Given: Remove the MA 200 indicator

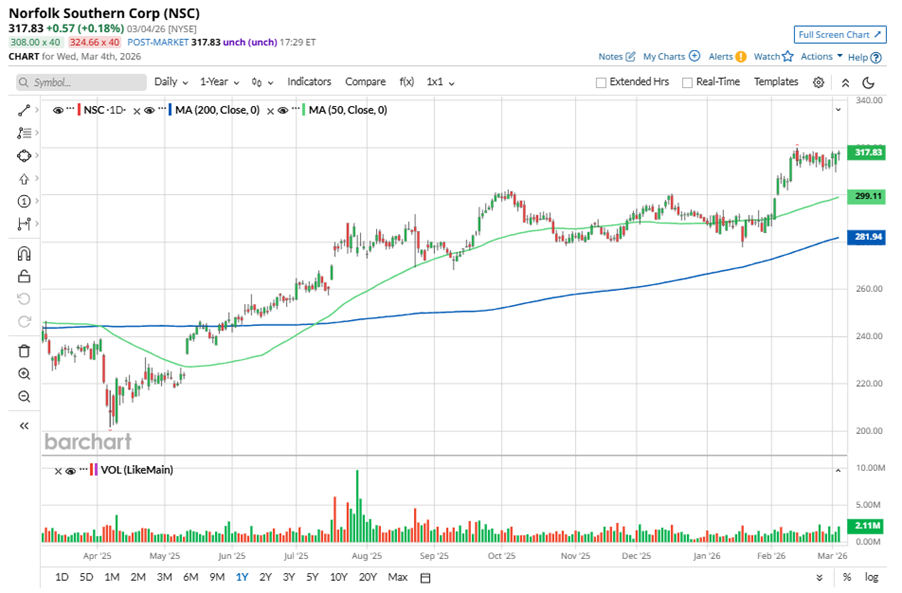Looking at the screenshot, I should (x=136, y=110).
